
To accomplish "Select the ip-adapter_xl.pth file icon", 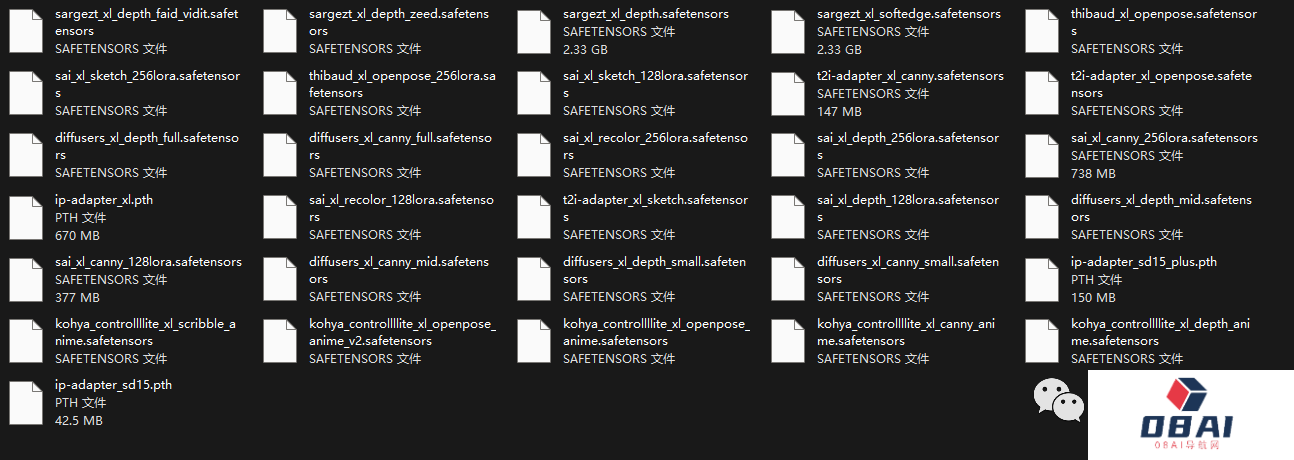I will [x=25, y=217].
